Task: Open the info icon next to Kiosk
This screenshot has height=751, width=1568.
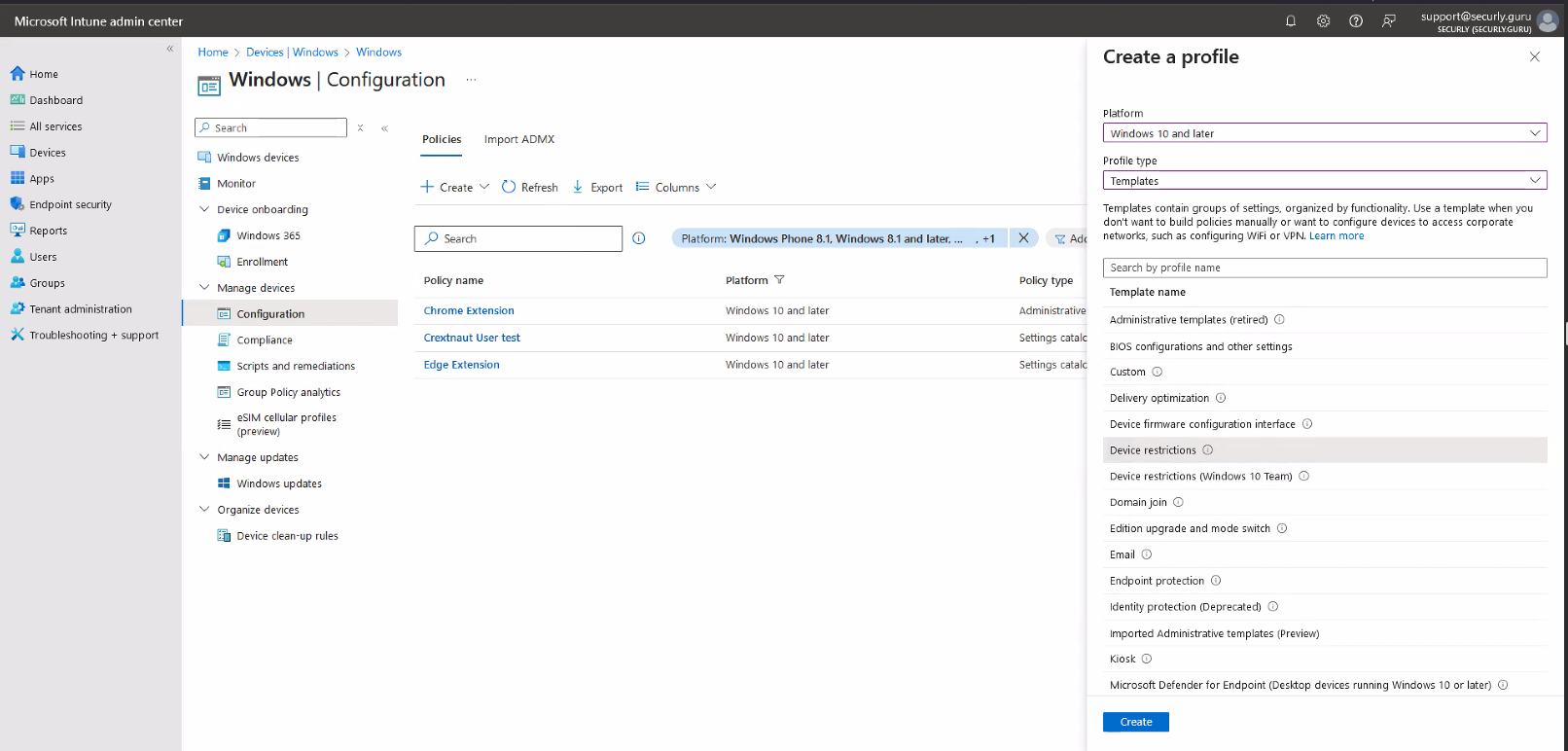Action: pos(1147,659)
